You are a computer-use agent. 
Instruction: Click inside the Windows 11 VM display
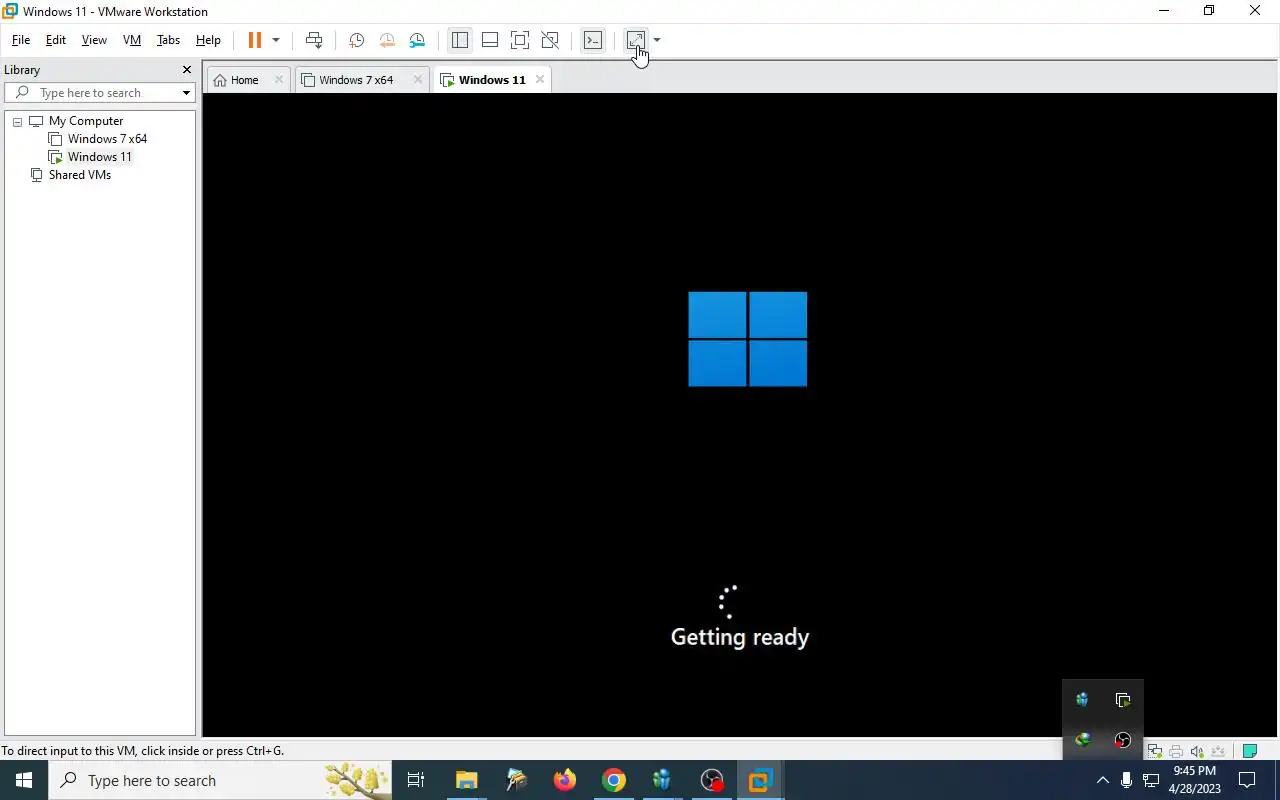[x=740, y=415]
